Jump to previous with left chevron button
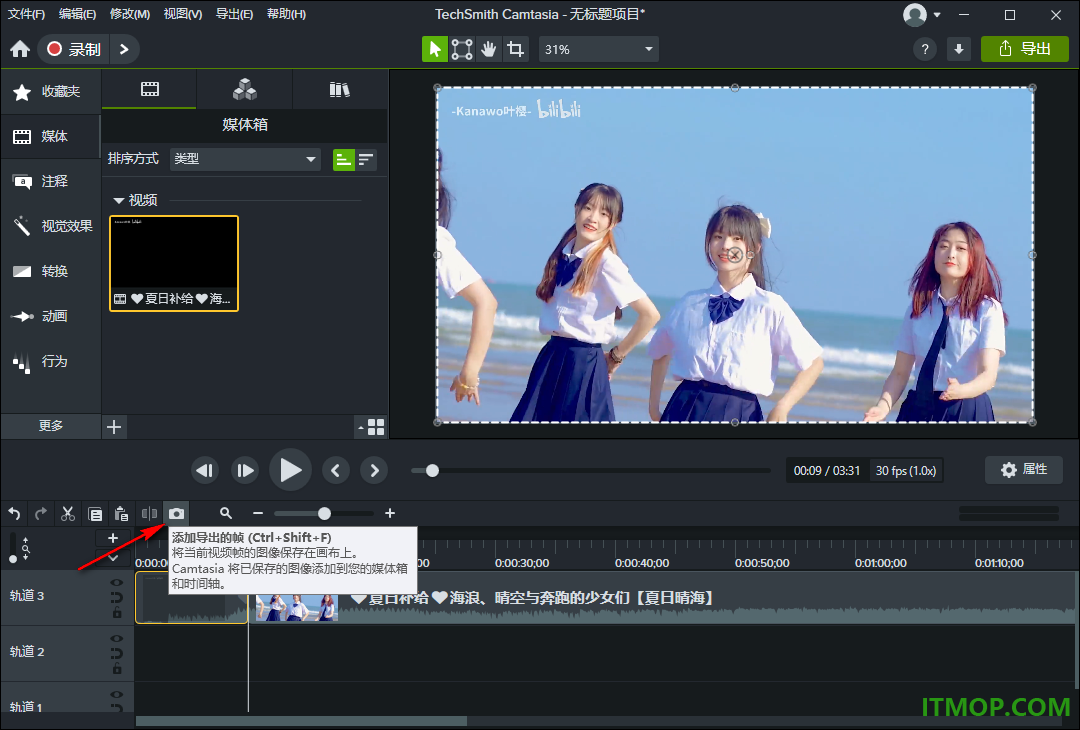The image size is (1080, 730). 335,470
